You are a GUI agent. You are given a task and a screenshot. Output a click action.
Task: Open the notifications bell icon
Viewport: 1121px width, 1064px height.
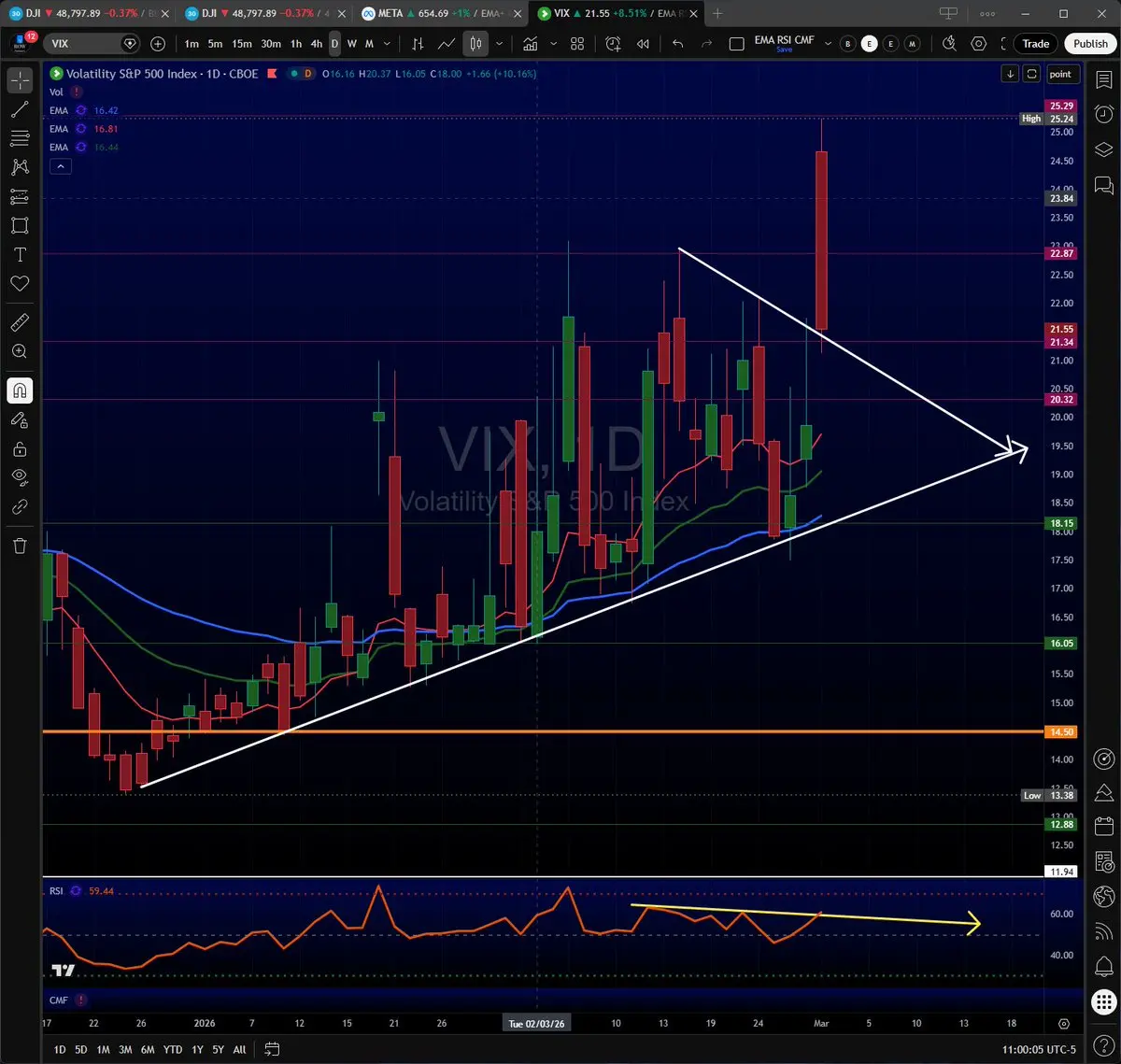[1103, 965]
